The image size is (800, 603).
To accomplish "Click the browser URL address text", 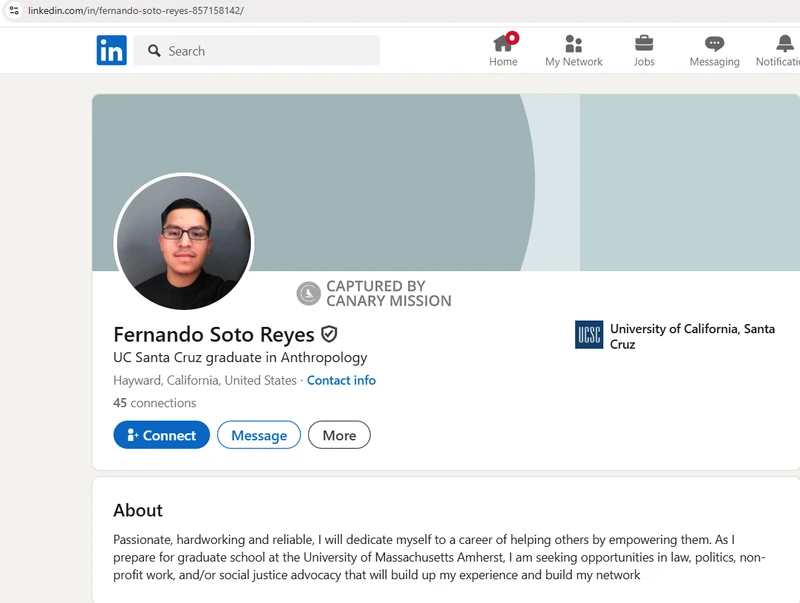I will click(x=136, y=10).
